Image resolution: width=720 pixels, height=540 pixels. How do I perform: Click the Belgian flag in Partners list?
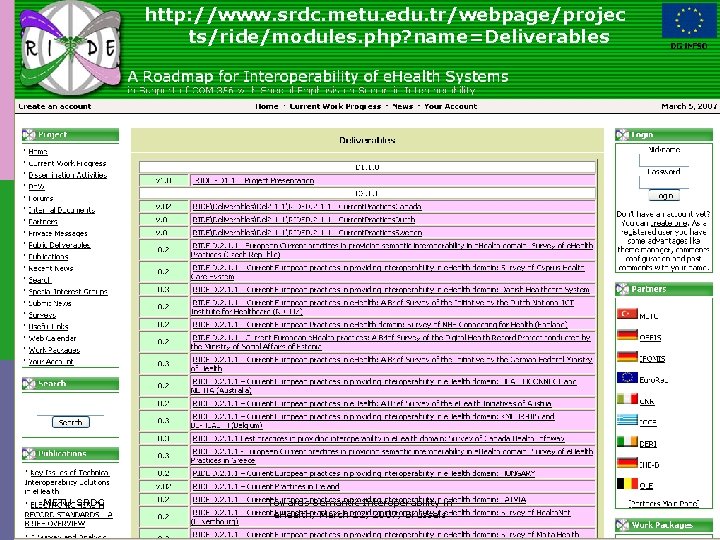(627, 484)
